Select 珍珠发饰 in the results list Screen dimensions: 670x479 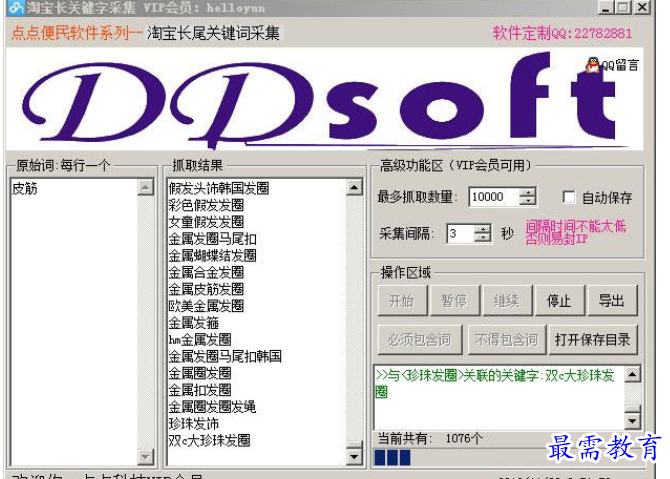pos(194,423)
